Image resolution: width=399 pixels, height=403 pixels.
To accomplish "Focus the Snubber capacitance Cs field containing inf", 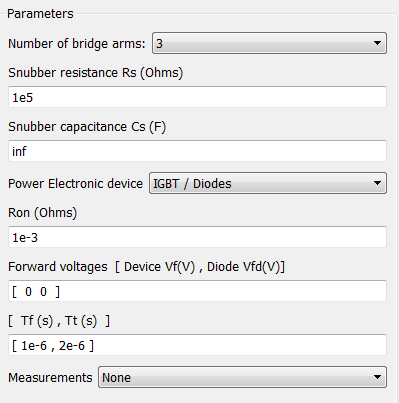I will 197,151.
